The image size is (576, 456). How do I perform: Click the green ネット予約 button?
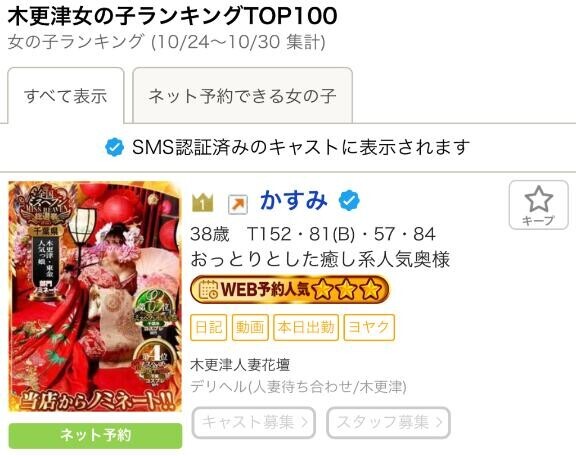pos(95,436)
